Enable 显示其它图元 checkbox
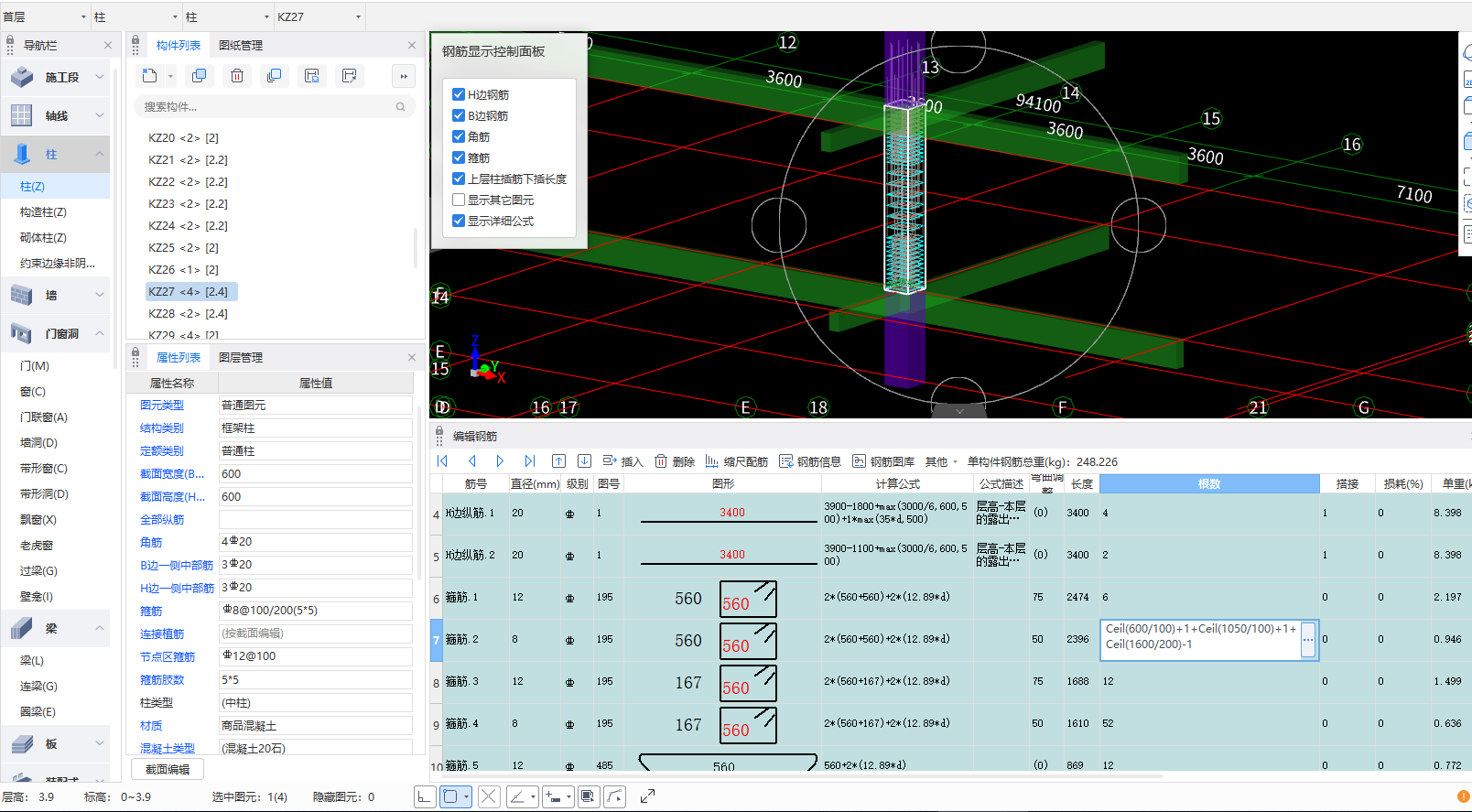The width and height of the screenshot is (1472, 812). point(459,200)
